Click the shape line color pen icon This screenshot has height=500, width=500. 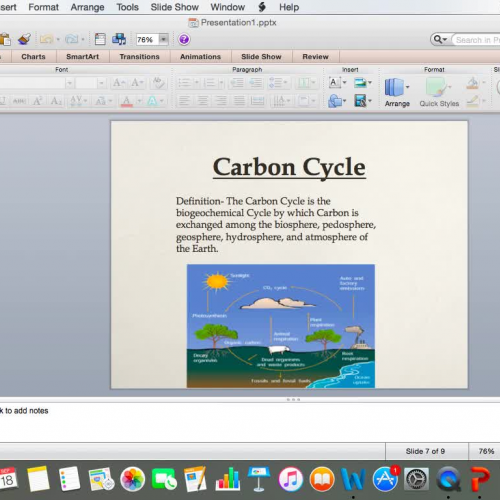point(472,101)
